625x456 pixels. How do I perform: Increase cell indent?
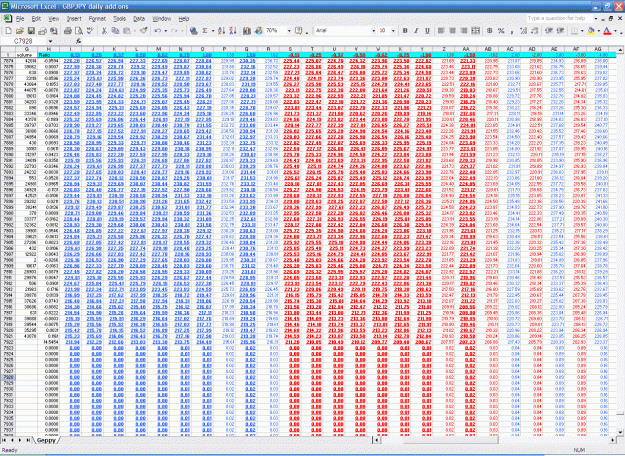point(560,31)
